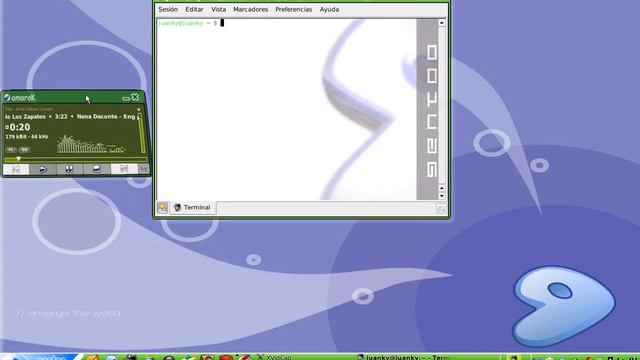
Task: Close the amaroK player window
Action: 135,97
